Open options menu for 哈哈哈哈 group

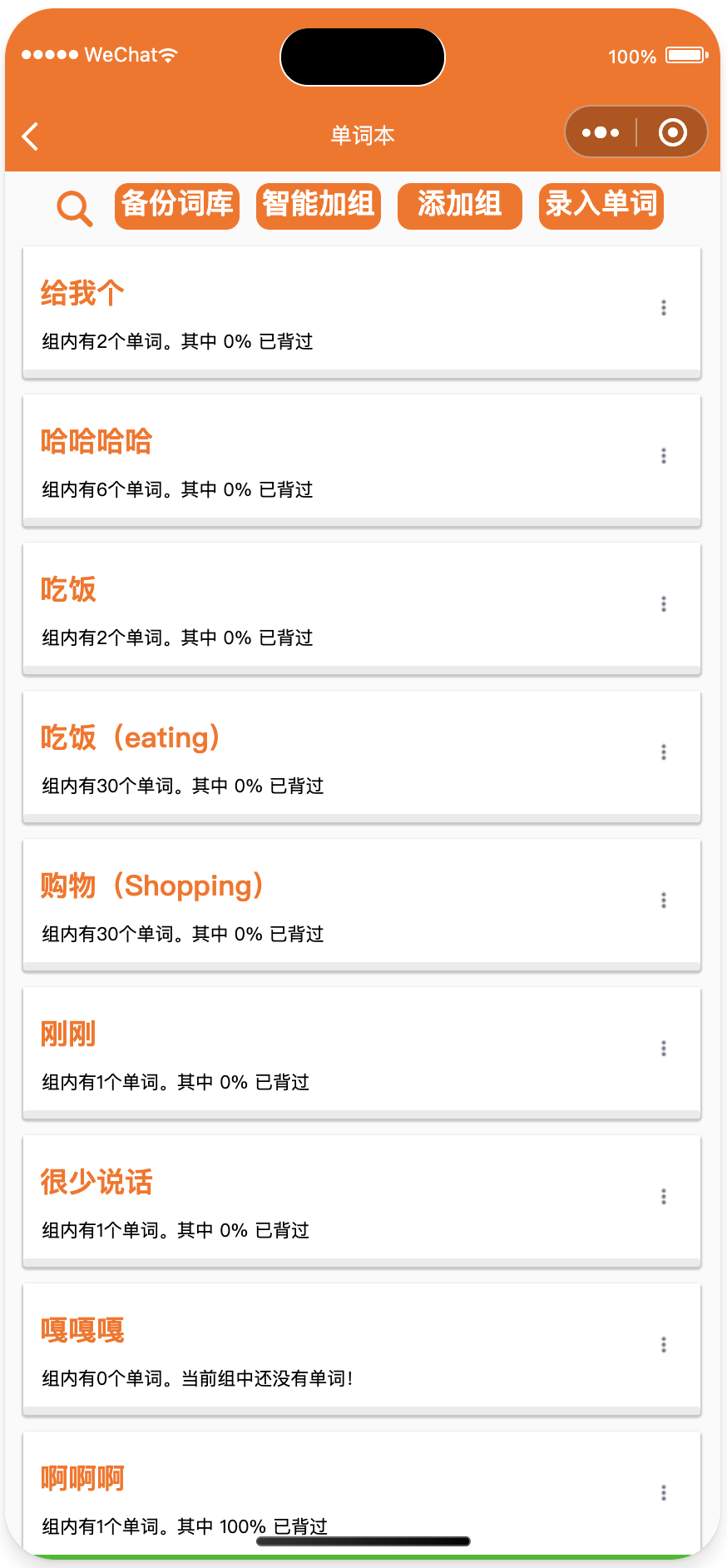pyautogui.click(x=664, y=456)
